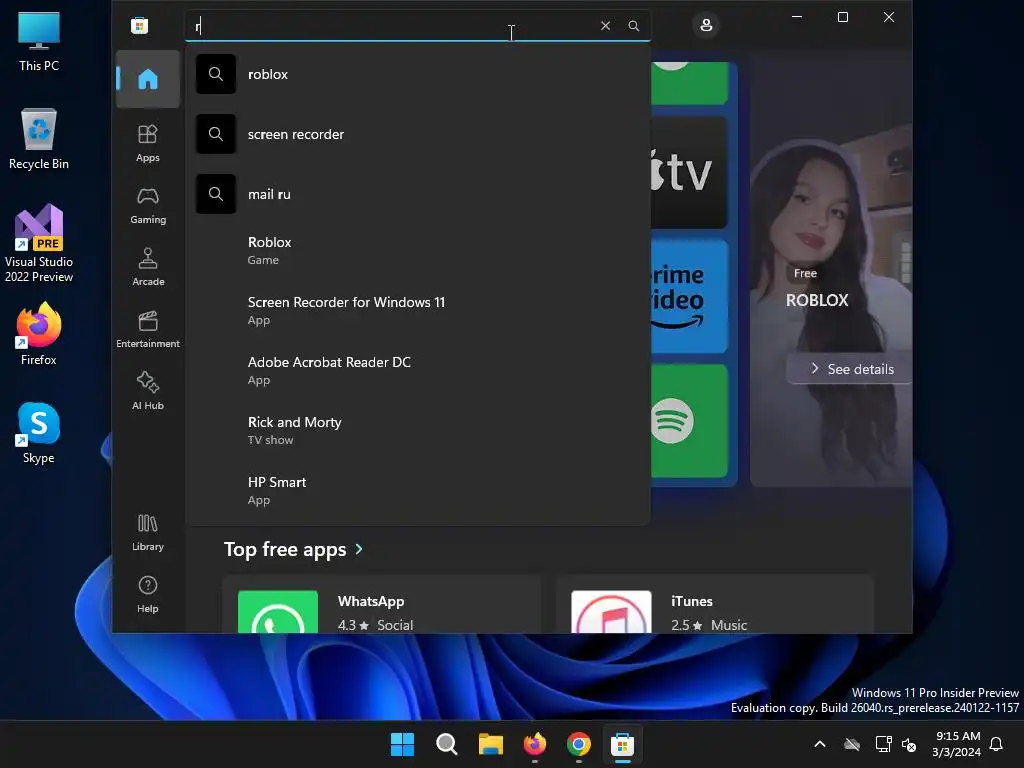Open the Prime Video tile
Image resolution: width=1024 pixels, height=768 pixels.
coord(690,296)
